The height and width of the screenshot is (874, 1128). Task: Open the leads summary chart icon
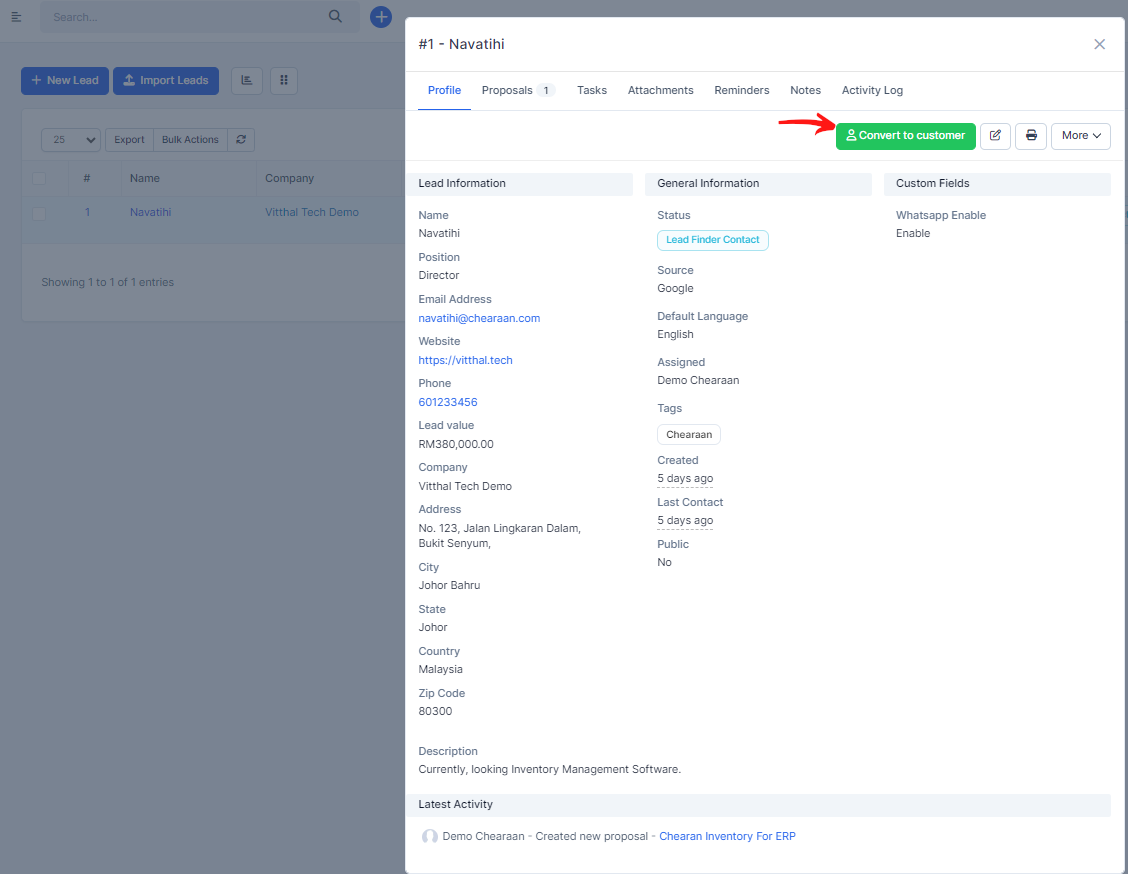click(247, 81)
